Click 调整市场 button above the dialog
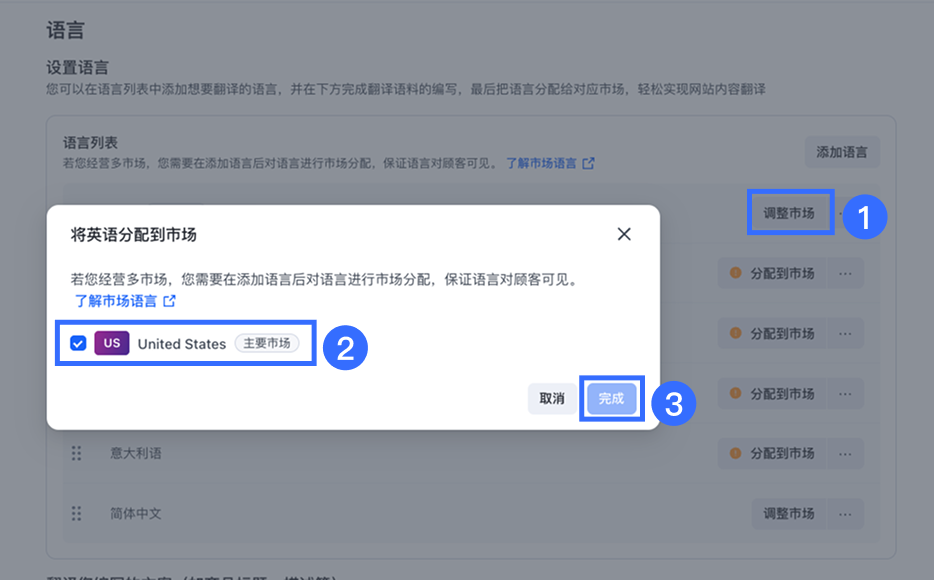The width and height of the screenshot is (935, 580). (x=789, y=213)
